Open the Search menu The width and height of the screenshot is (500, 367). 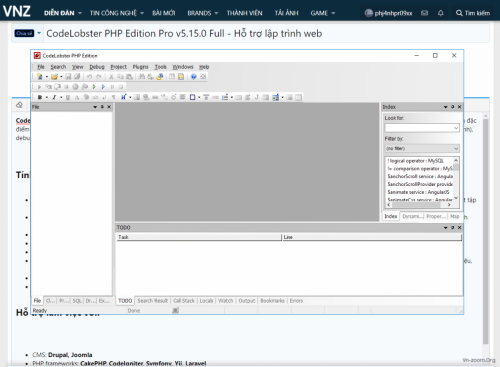(x=58, y=67)
